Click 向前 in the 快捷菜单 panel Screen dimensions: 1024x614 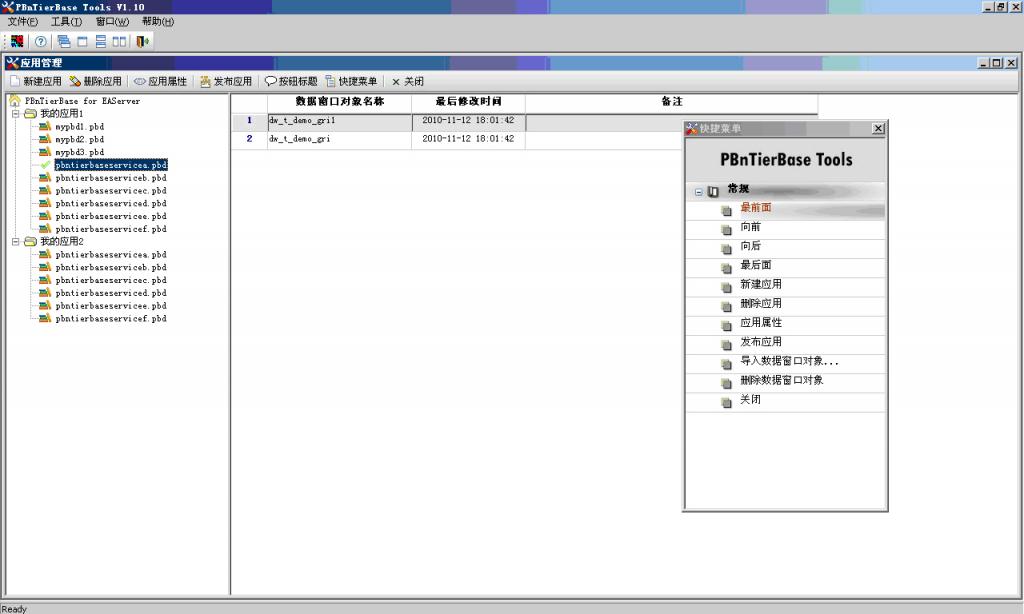pos(750,227)
